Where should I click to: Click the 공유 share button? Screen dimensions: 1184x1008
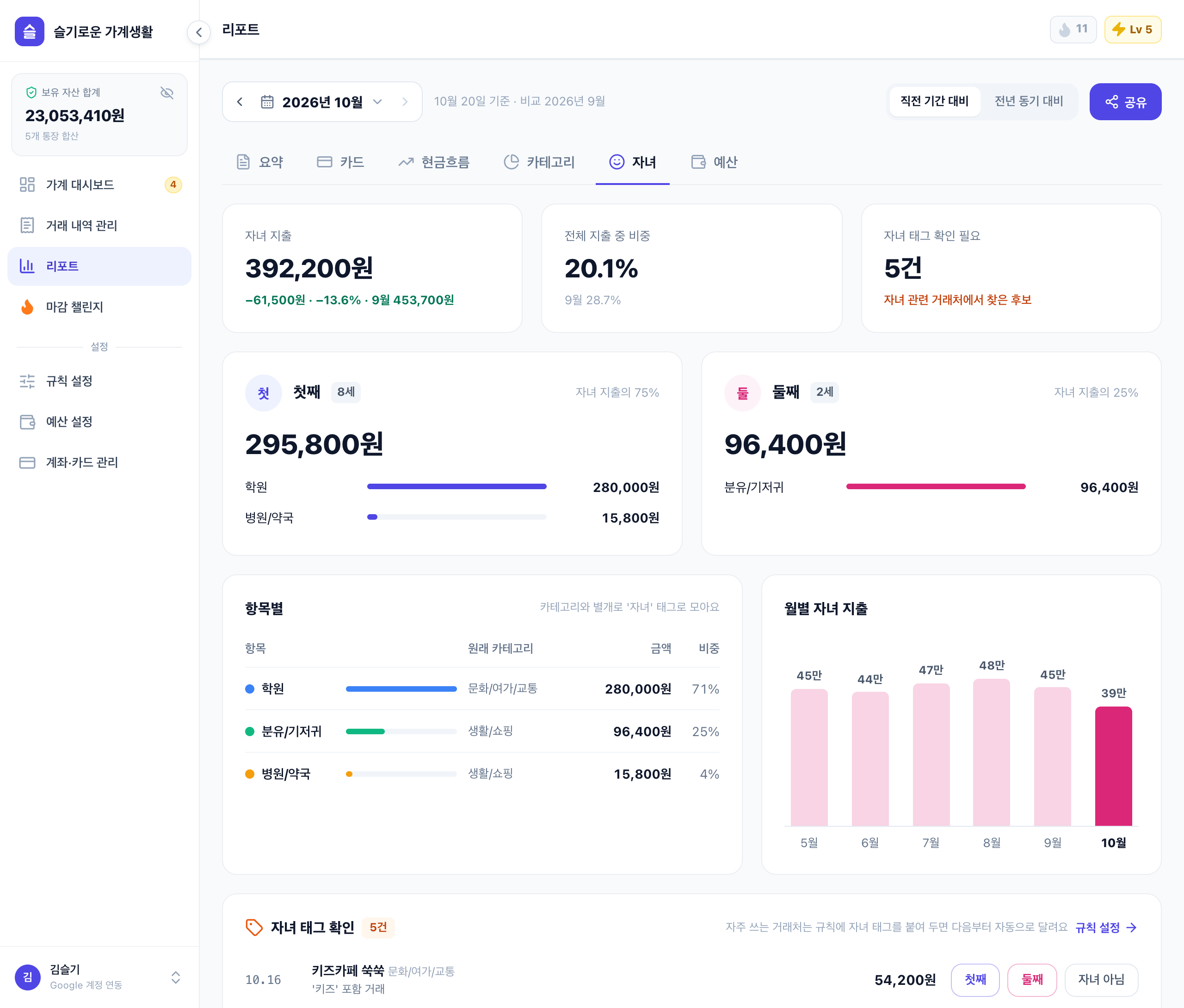coord(1125,102)
